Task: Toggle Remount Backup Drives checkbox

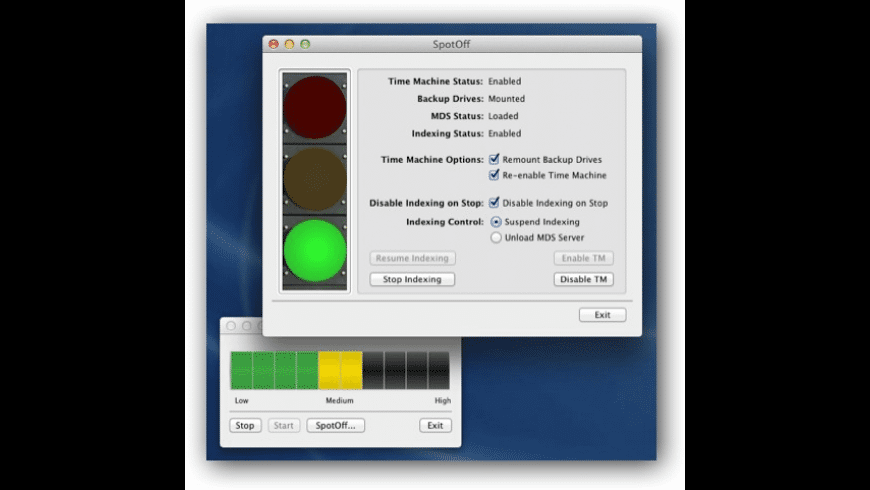Action: [494, 159]
